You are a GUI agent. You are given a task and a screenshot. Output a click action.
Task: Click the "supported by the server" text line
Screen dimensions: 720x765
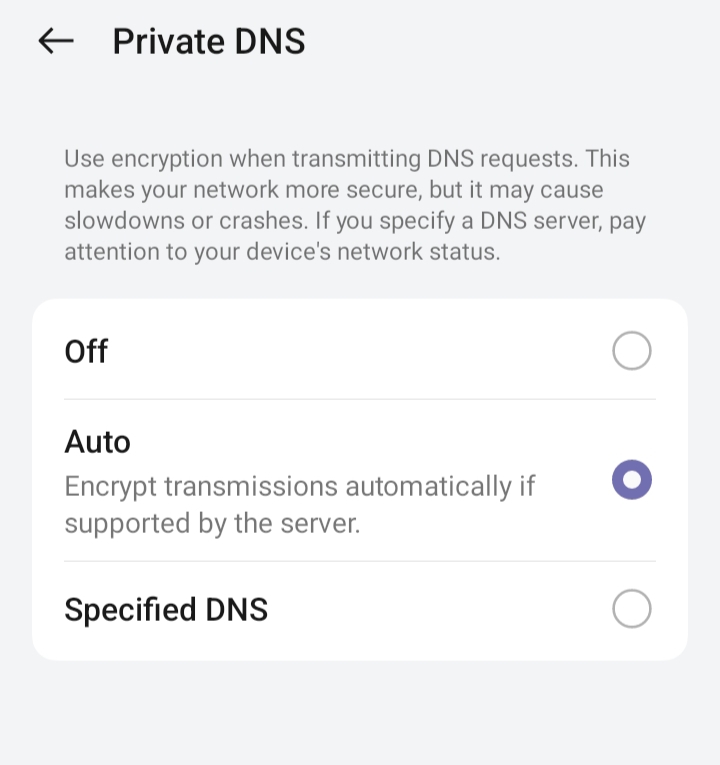[212, 523]
